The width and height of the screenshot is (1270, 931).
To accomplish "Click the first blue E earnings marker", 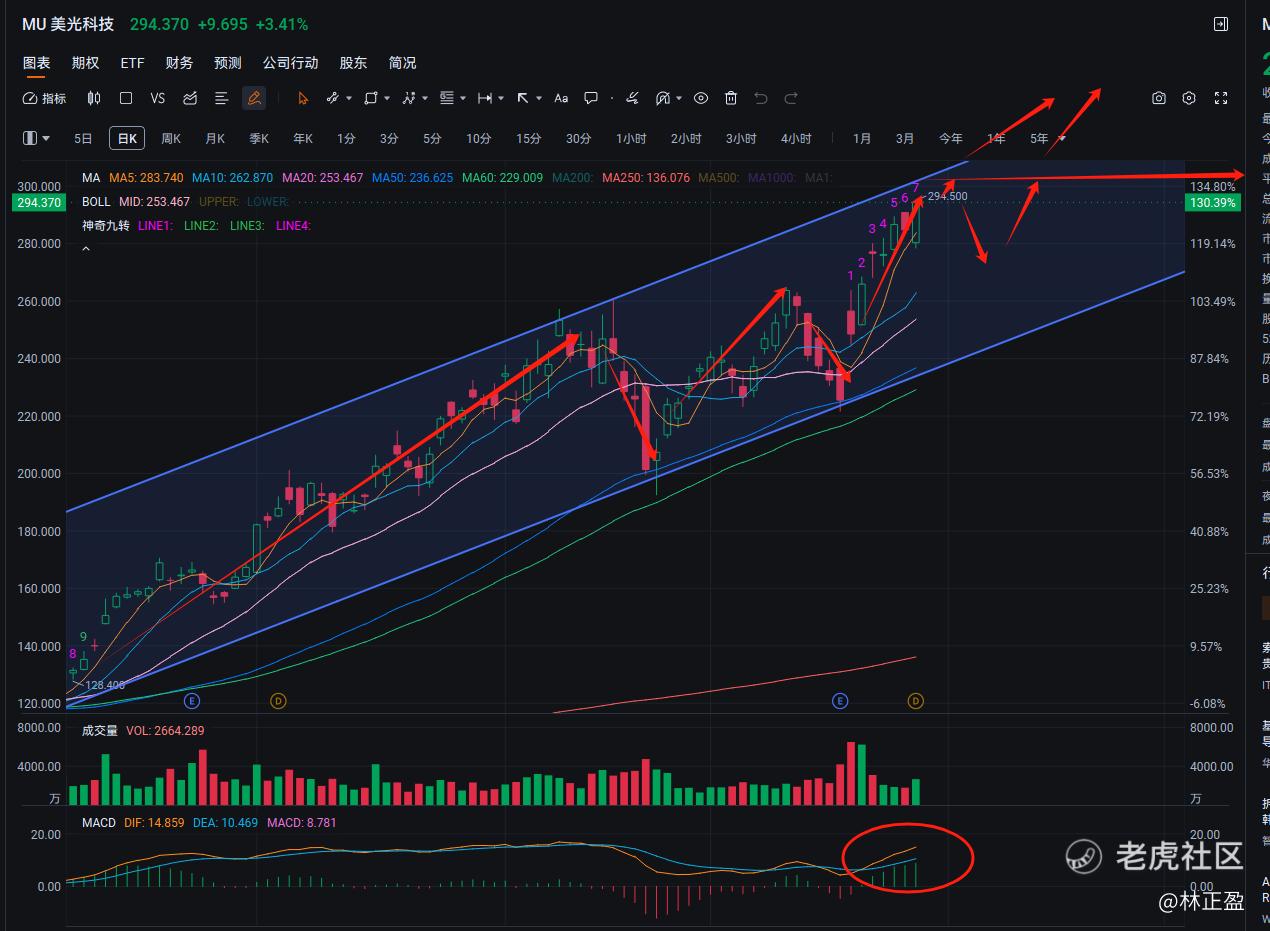I will [192, 701].
